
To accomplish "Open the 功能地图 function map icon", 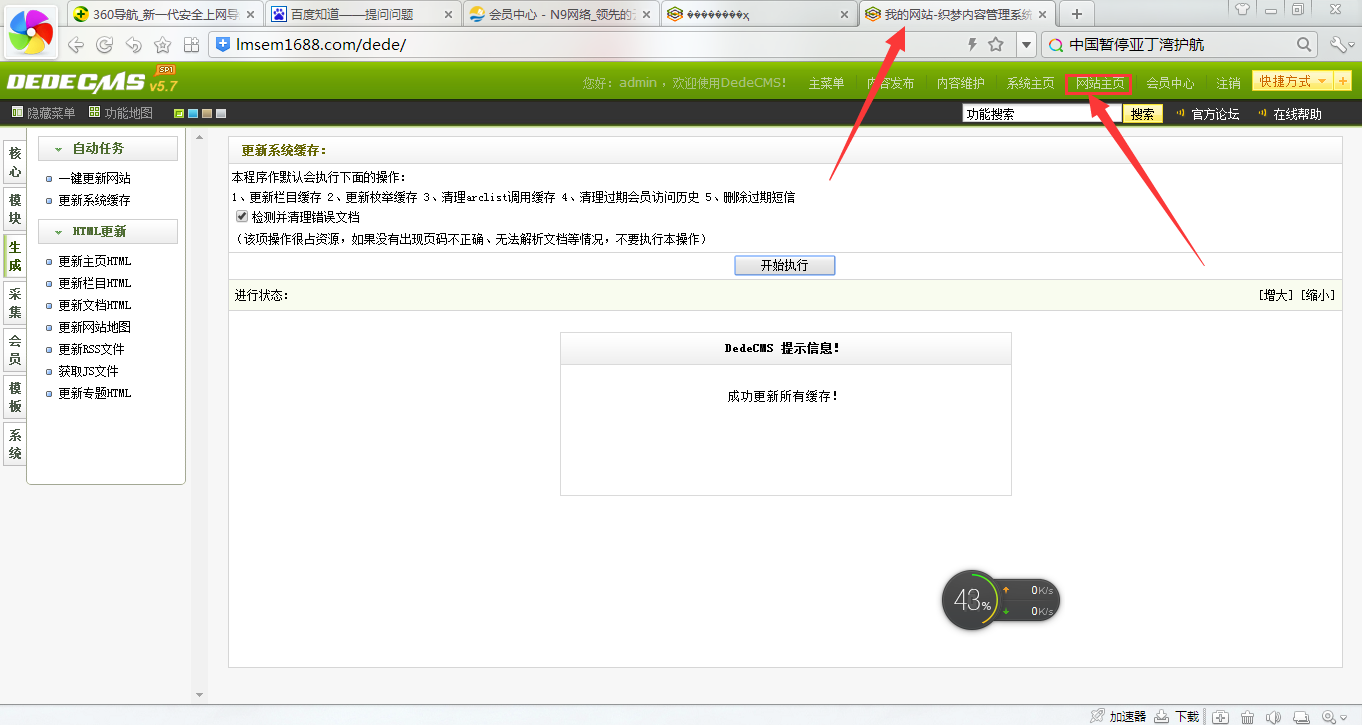I will 95,112.
